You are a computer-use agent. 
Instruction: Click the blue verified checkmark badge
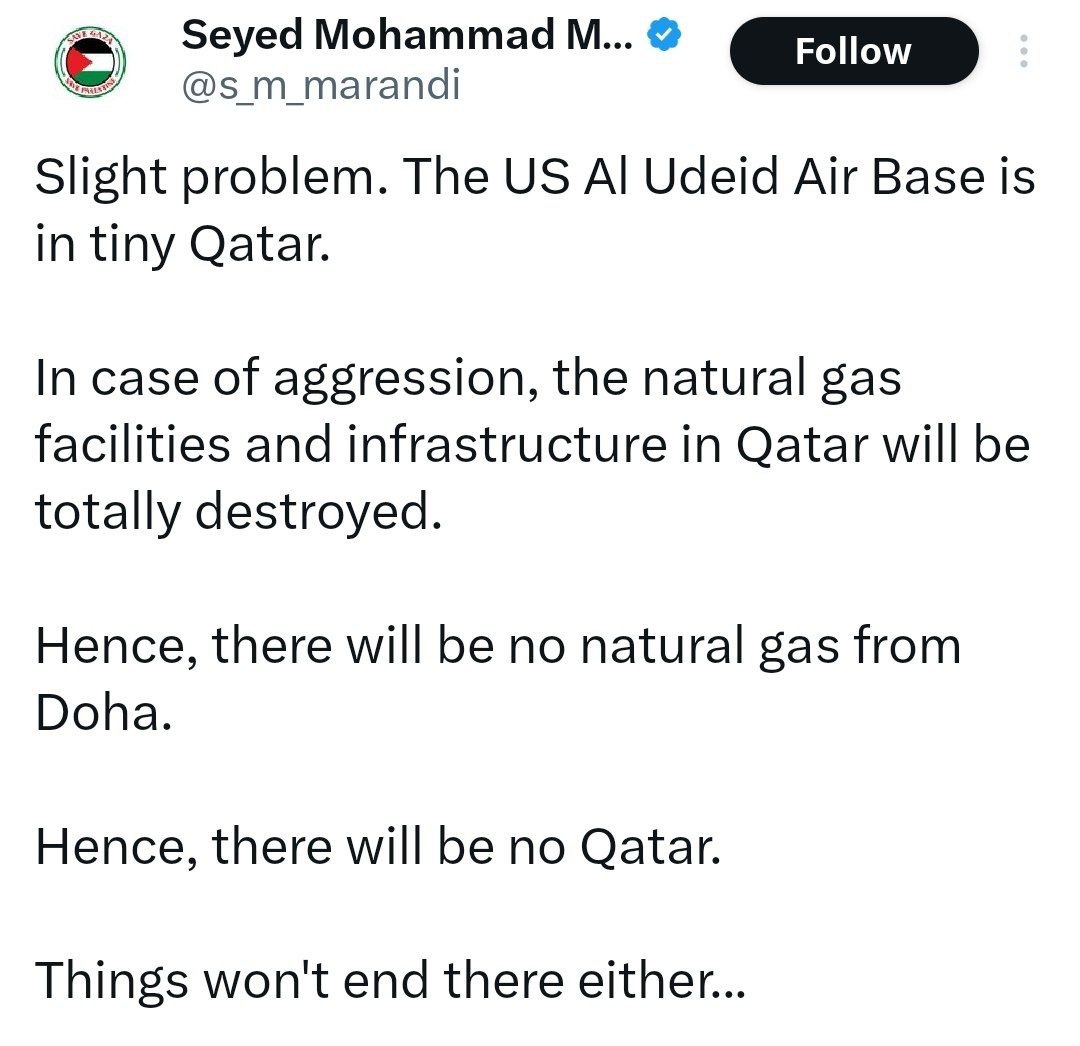[x=666, y=37]
